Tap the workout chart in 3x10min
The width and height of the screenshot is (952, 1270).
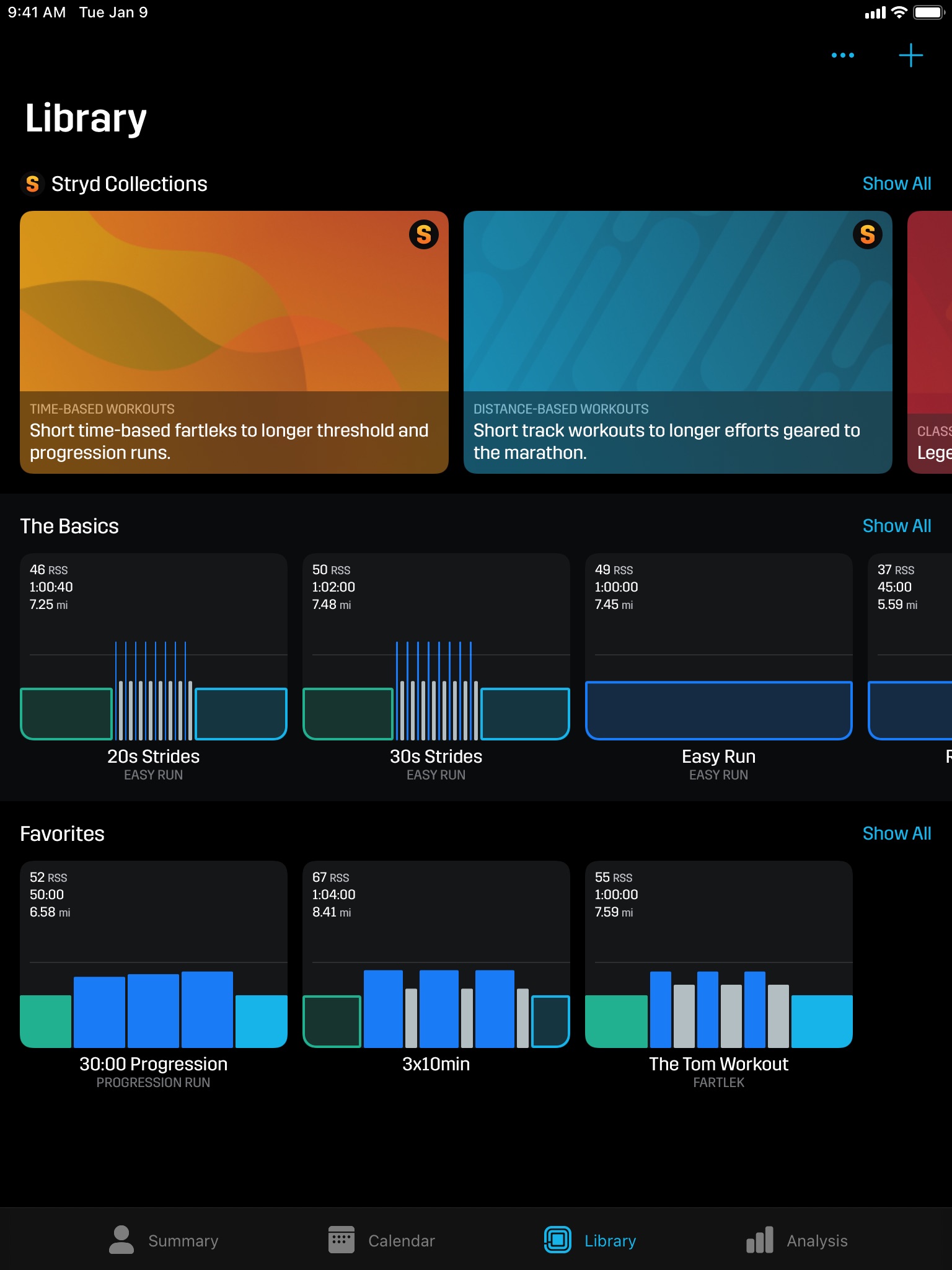[436, 1008]
